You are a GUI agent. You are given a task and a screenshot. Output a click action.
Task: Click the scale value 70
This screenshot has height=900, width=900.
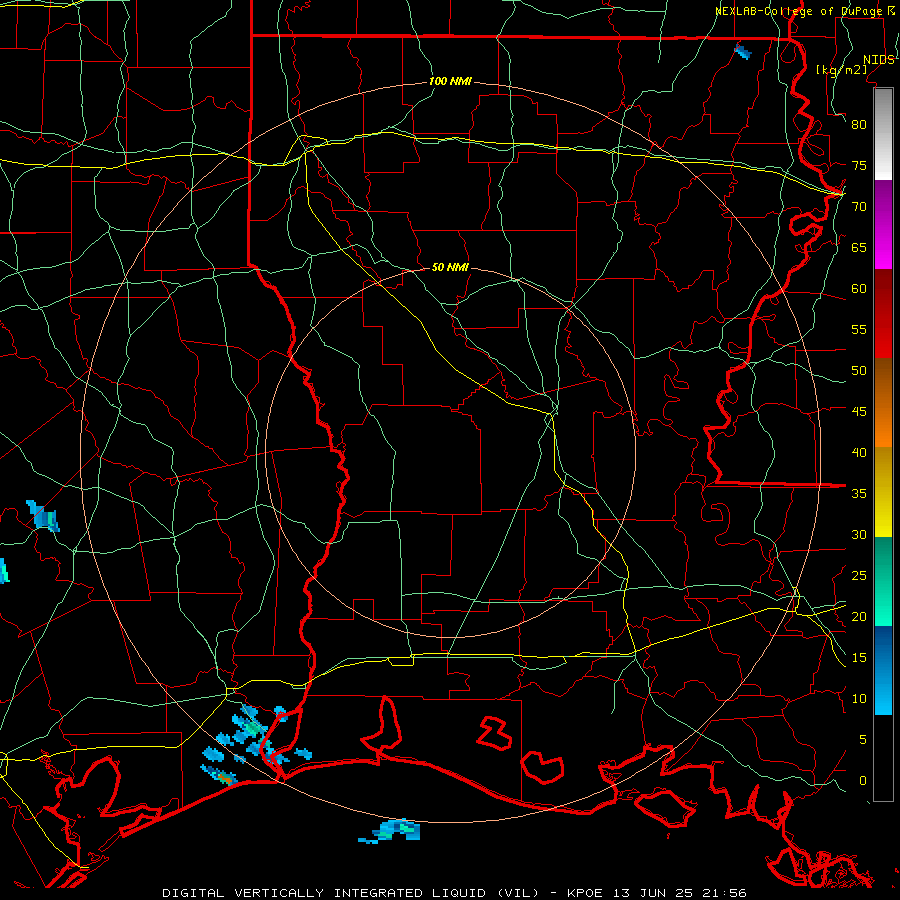859,207
